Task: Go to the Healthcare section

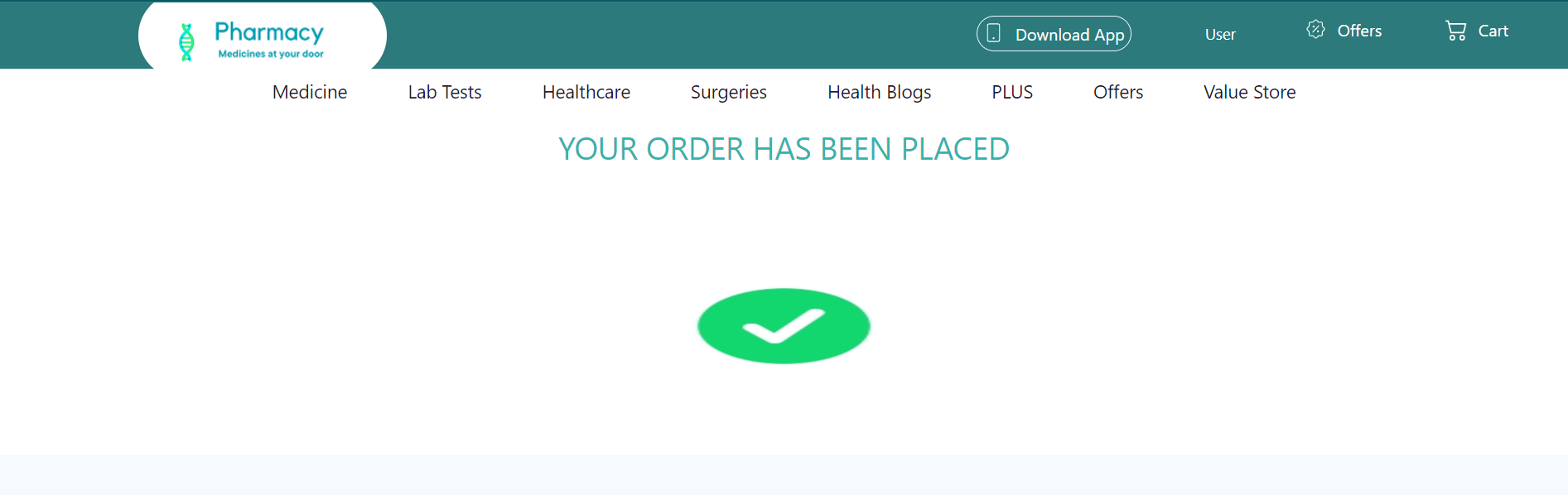Action: click(586, 92)
